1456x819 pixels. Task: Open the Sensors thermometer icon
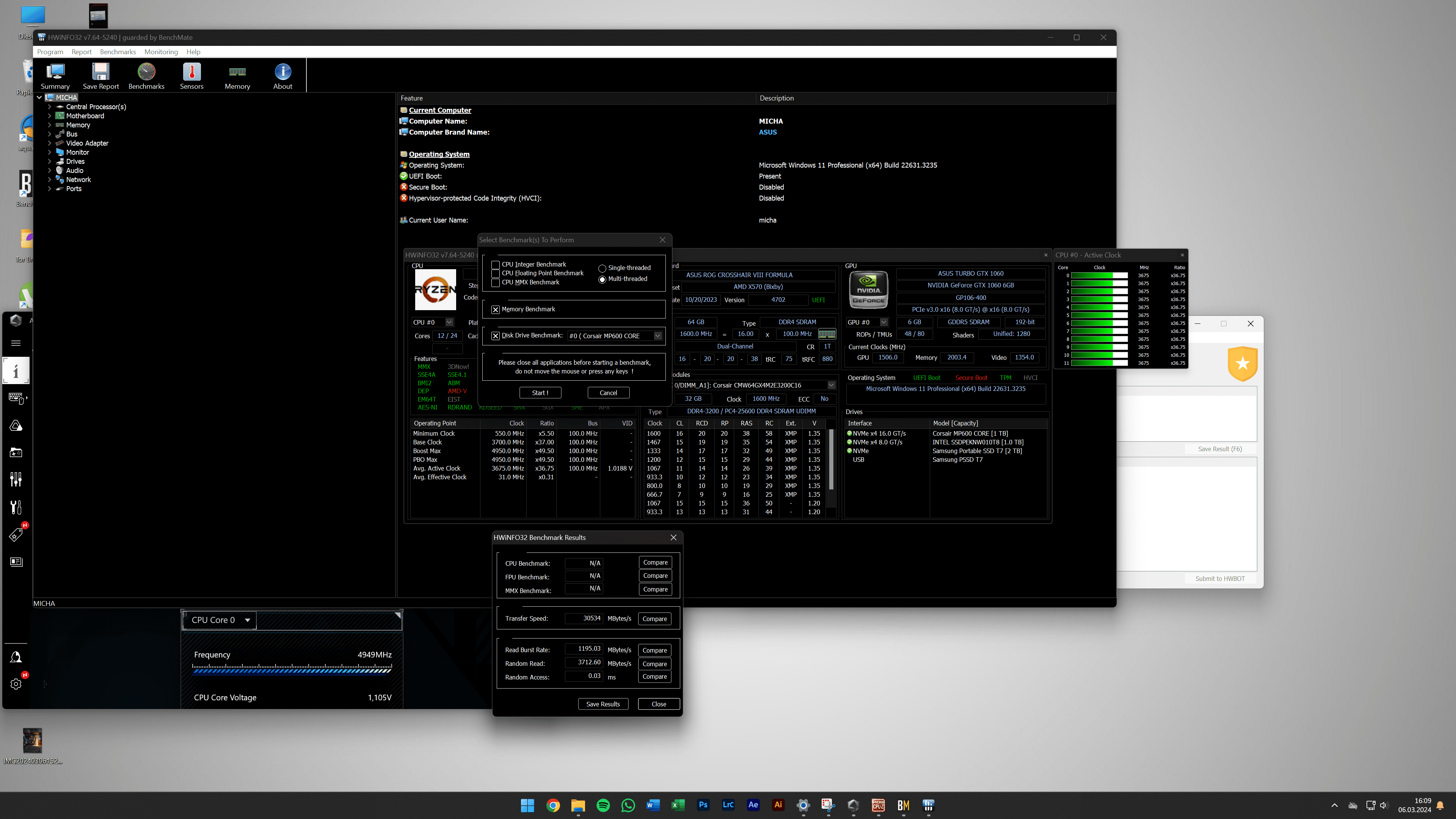pos(191,76)
